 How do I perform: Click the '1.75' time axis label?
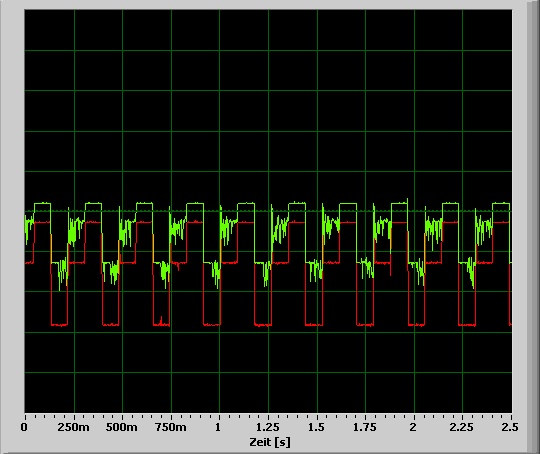[364, 427]
